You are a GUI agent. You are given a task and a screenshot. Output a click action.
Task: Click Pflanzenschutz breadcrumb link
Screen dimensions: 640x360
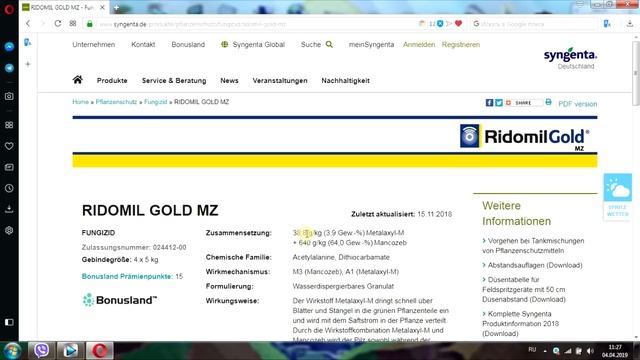(x=116, y=102)
